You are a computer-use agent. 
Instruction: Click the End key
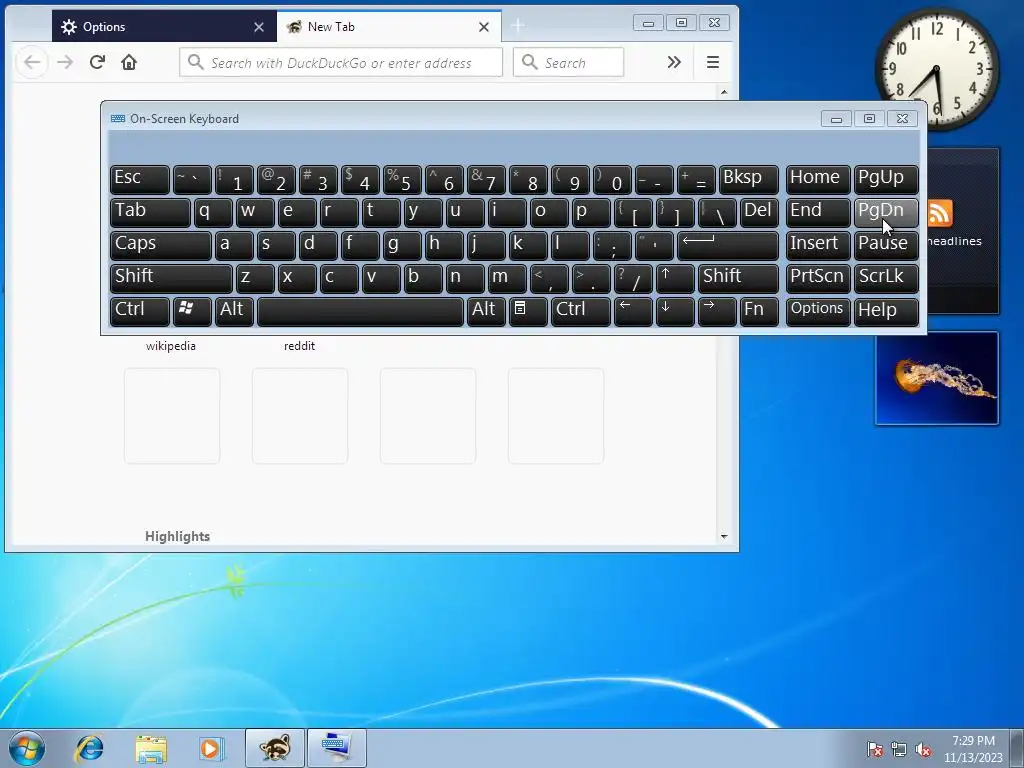(x=818, y=212)
